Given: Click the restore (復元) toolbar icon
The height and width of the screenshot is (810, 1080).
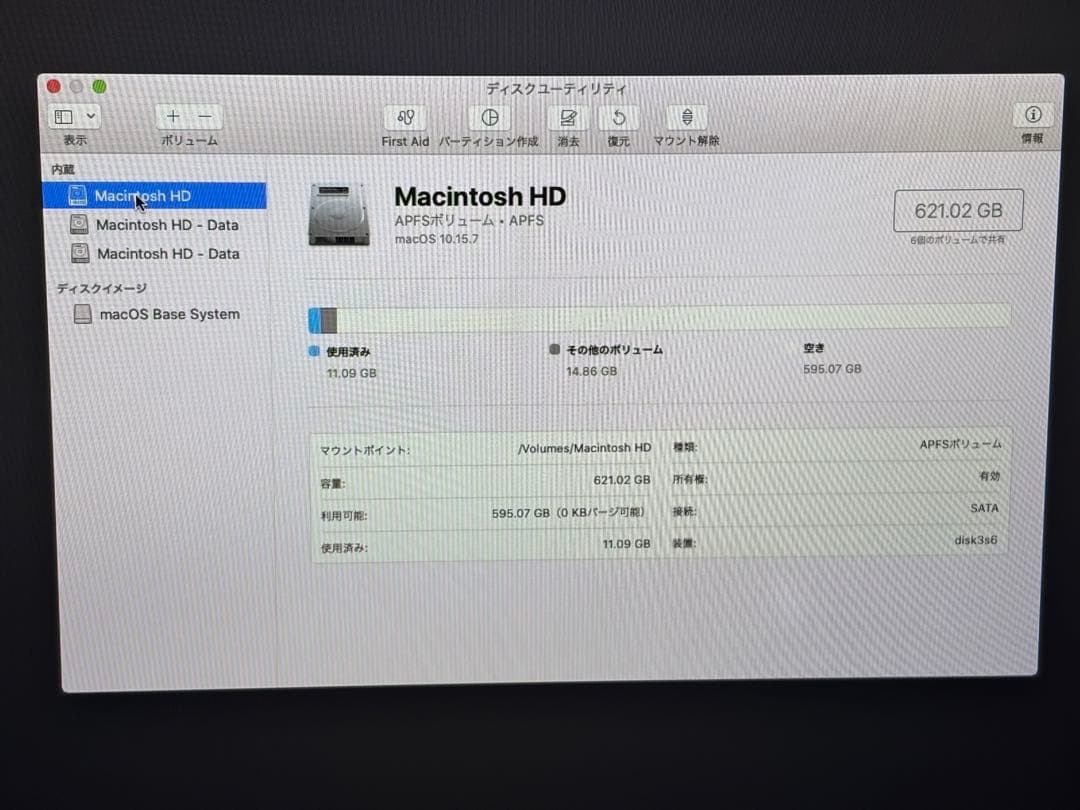Looking at the screenshot, I should (619, 118).
